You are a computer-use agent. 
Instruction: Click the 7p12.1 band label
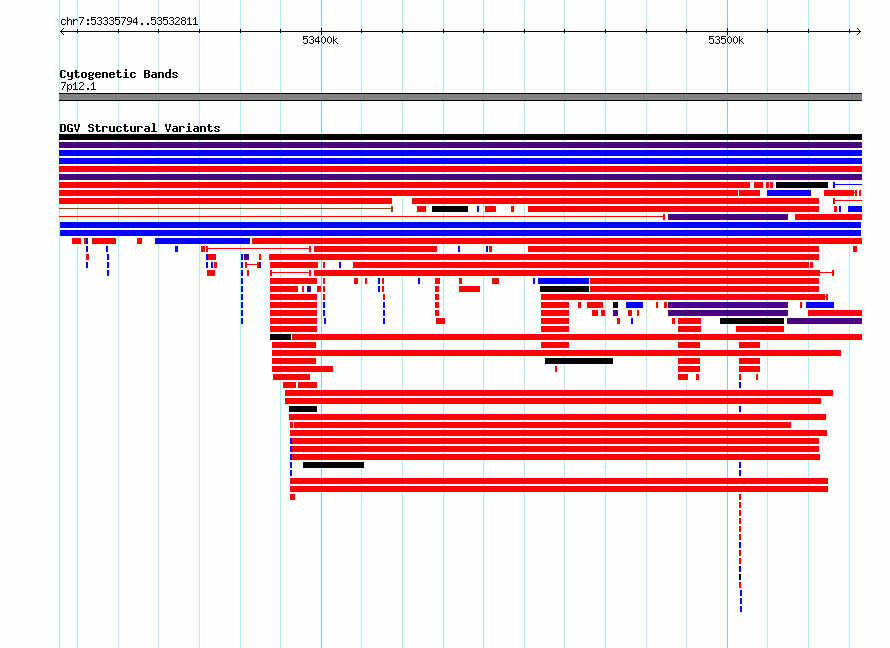click(x=78, y=86)
